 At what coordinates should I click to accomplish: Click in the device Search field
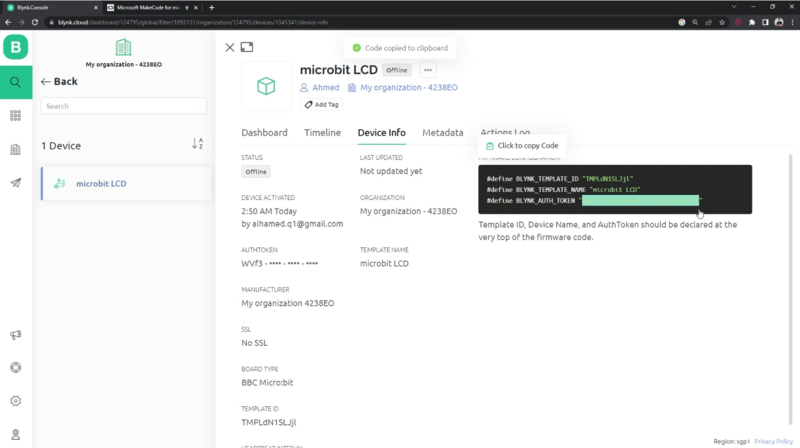click(124, 106)
